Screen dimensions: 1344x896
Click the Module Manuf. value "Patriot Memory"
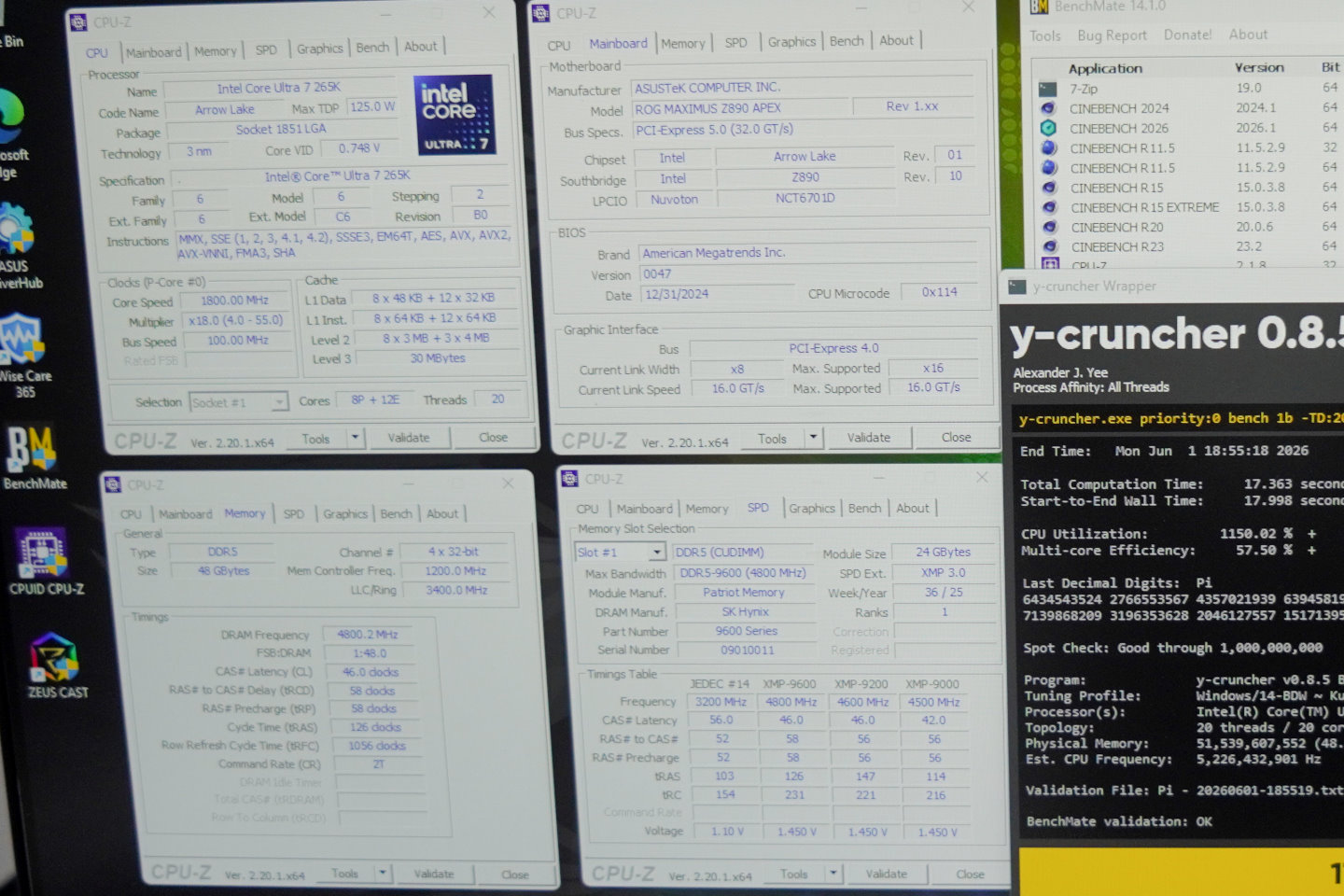point(744,593)
